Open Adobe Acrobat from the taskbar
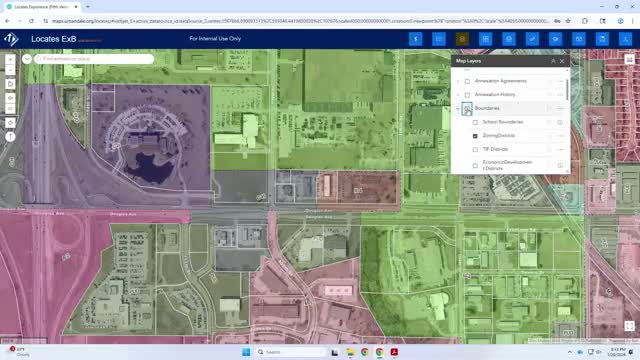Screen dimensions: 640x360 394,352
